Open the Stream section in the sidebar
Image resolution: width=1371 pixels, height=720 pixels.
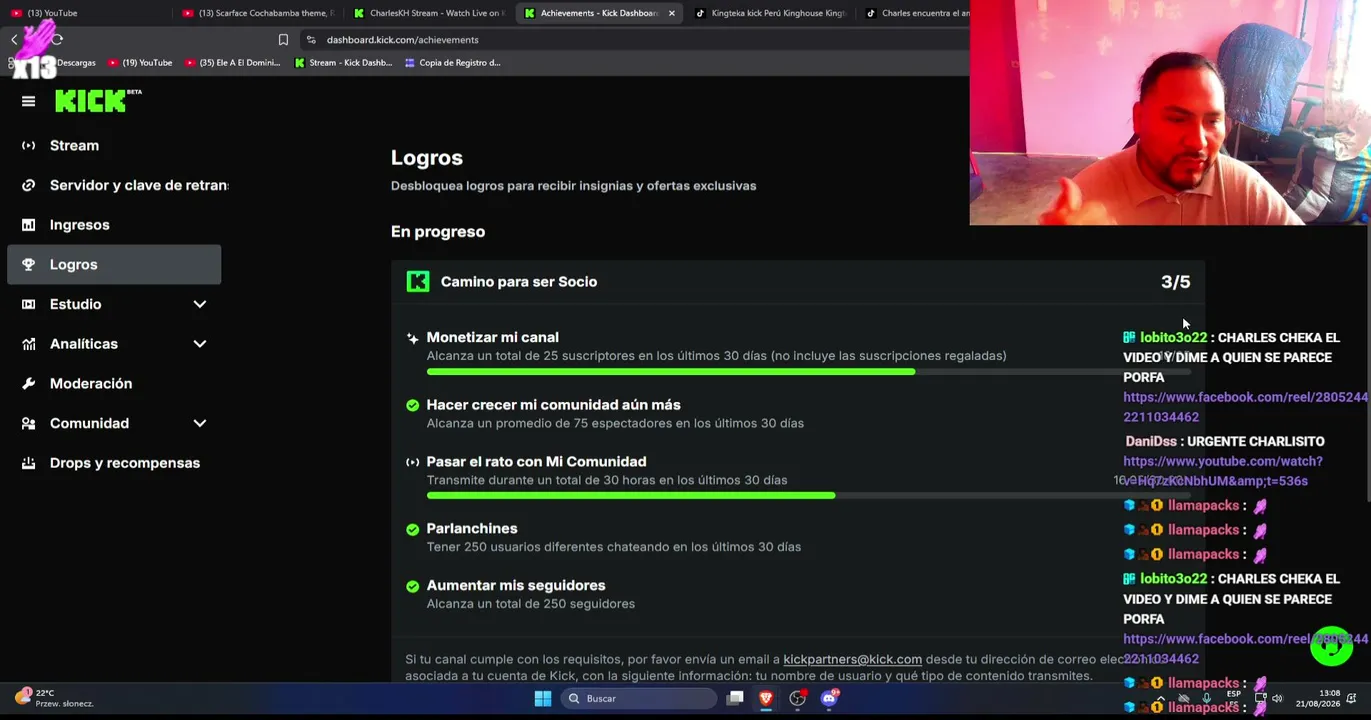tap(114, 146)
